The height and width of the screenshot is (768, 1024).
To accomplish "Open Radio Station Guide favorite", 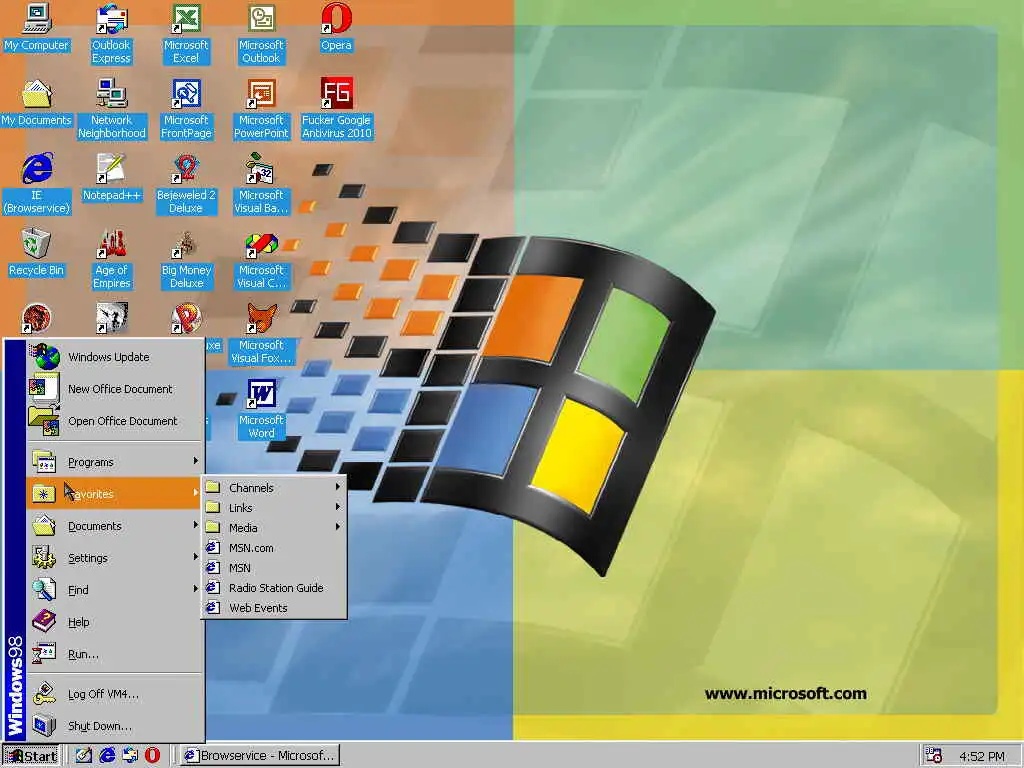I will [x=274, y=588].
